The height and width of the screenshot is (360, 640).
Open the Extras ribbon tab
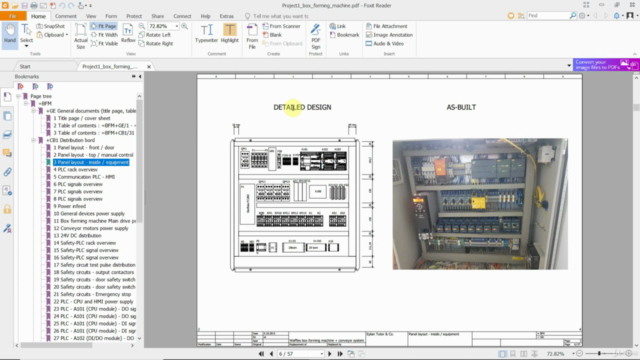point(227,16)
